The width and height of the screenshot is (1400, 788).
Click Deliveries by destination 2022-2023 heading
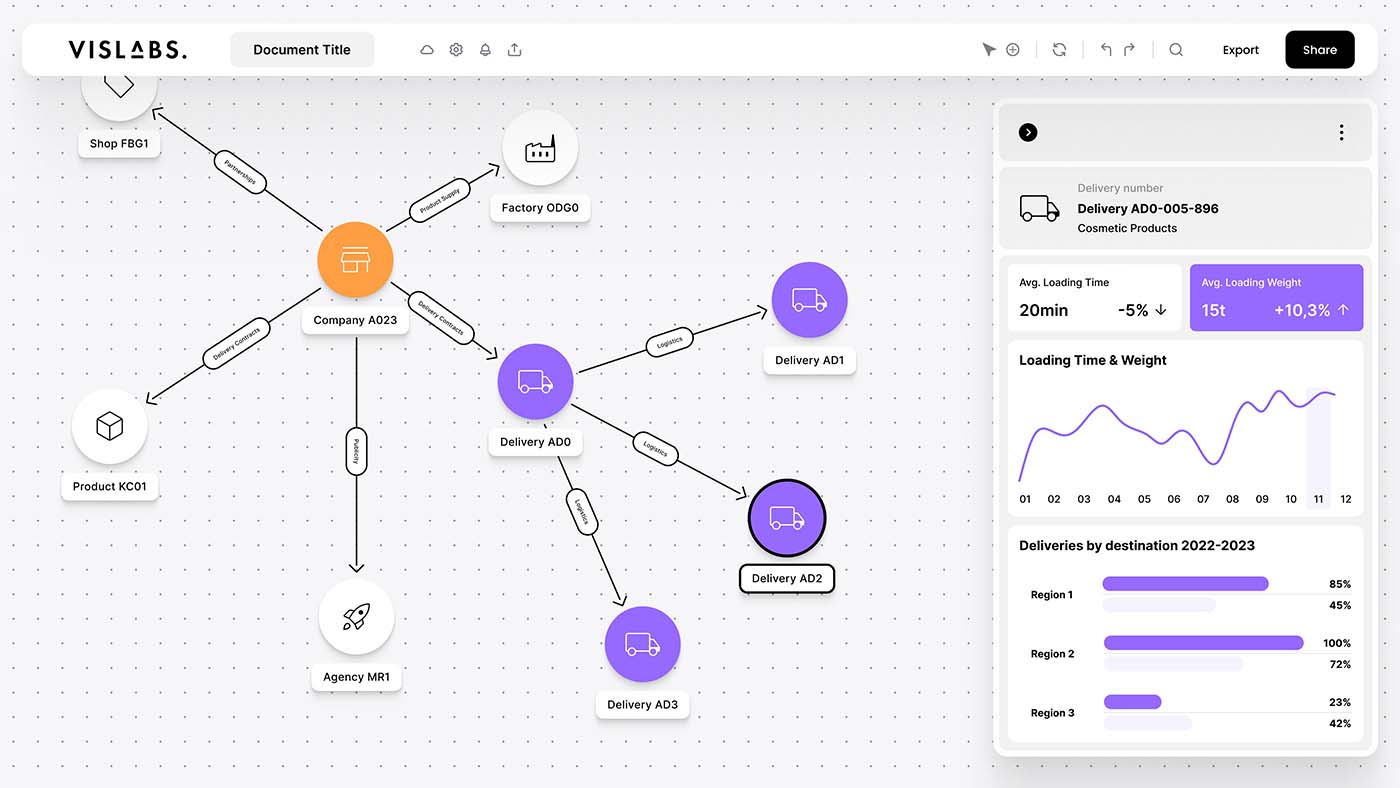coord(1137,545)
